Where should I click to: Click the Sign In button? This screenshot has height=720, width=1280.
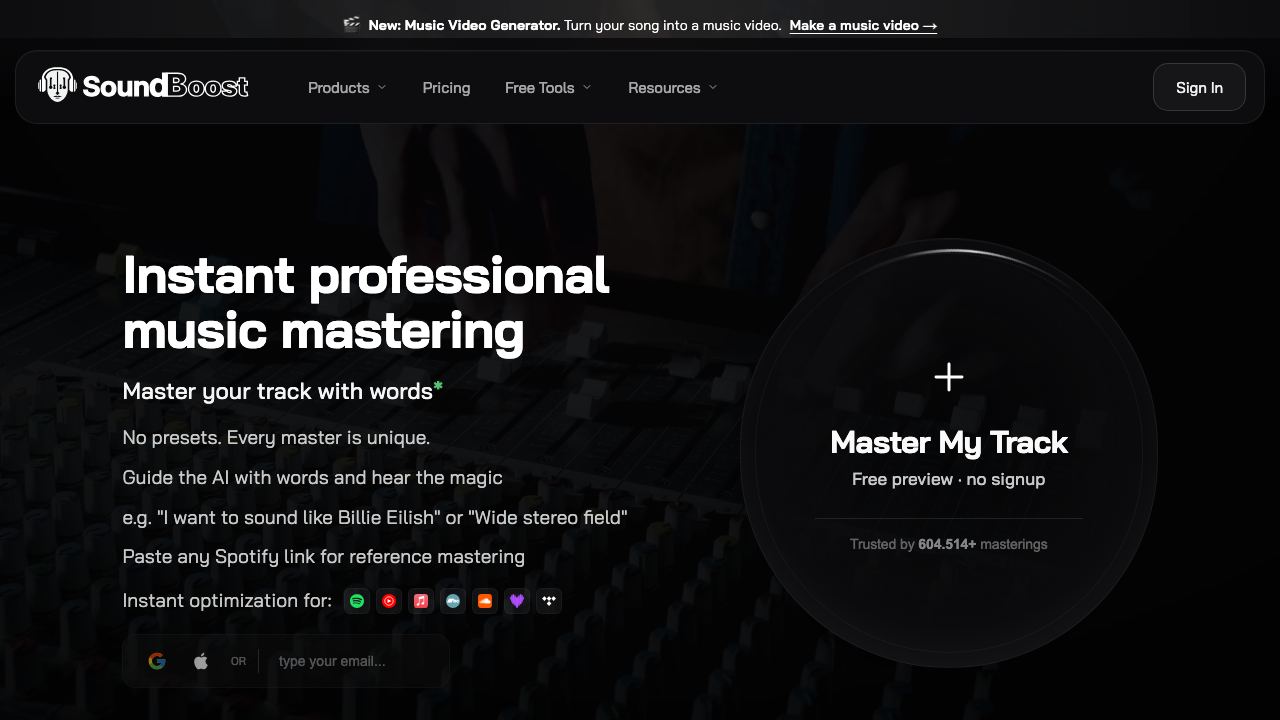[x=1199, y=87]
